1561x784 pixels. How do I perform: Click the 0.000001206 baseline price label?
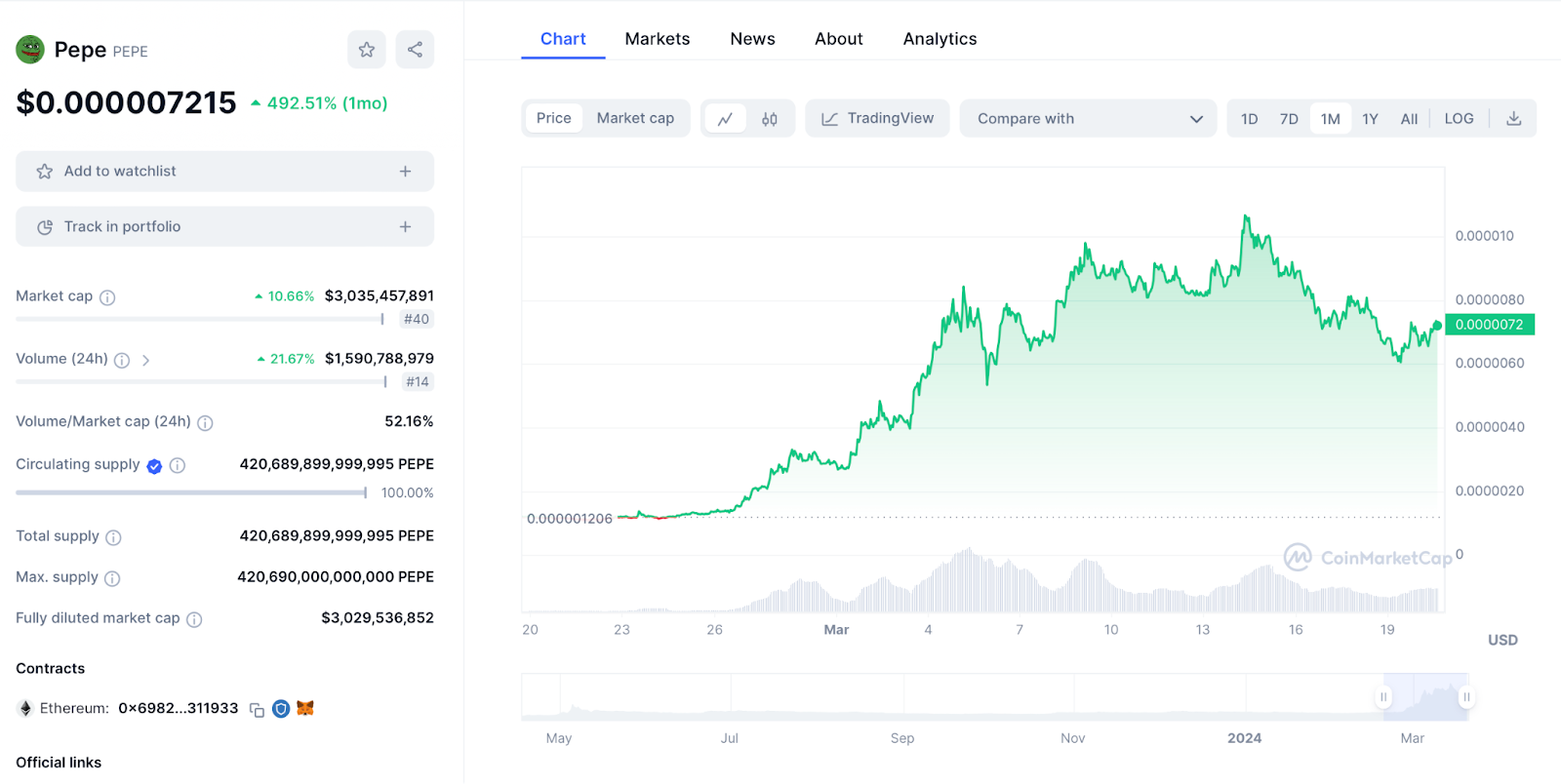tap(570, 519)
